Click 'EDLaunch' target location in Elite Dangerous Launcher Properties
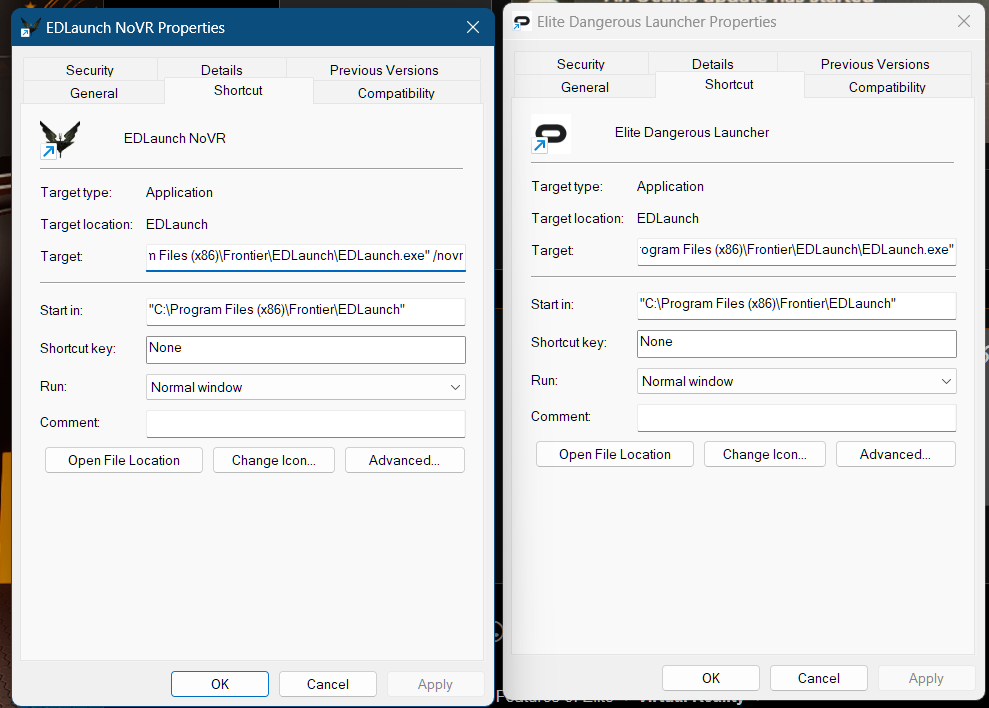 pyautogui.click(x=668, y=218)
